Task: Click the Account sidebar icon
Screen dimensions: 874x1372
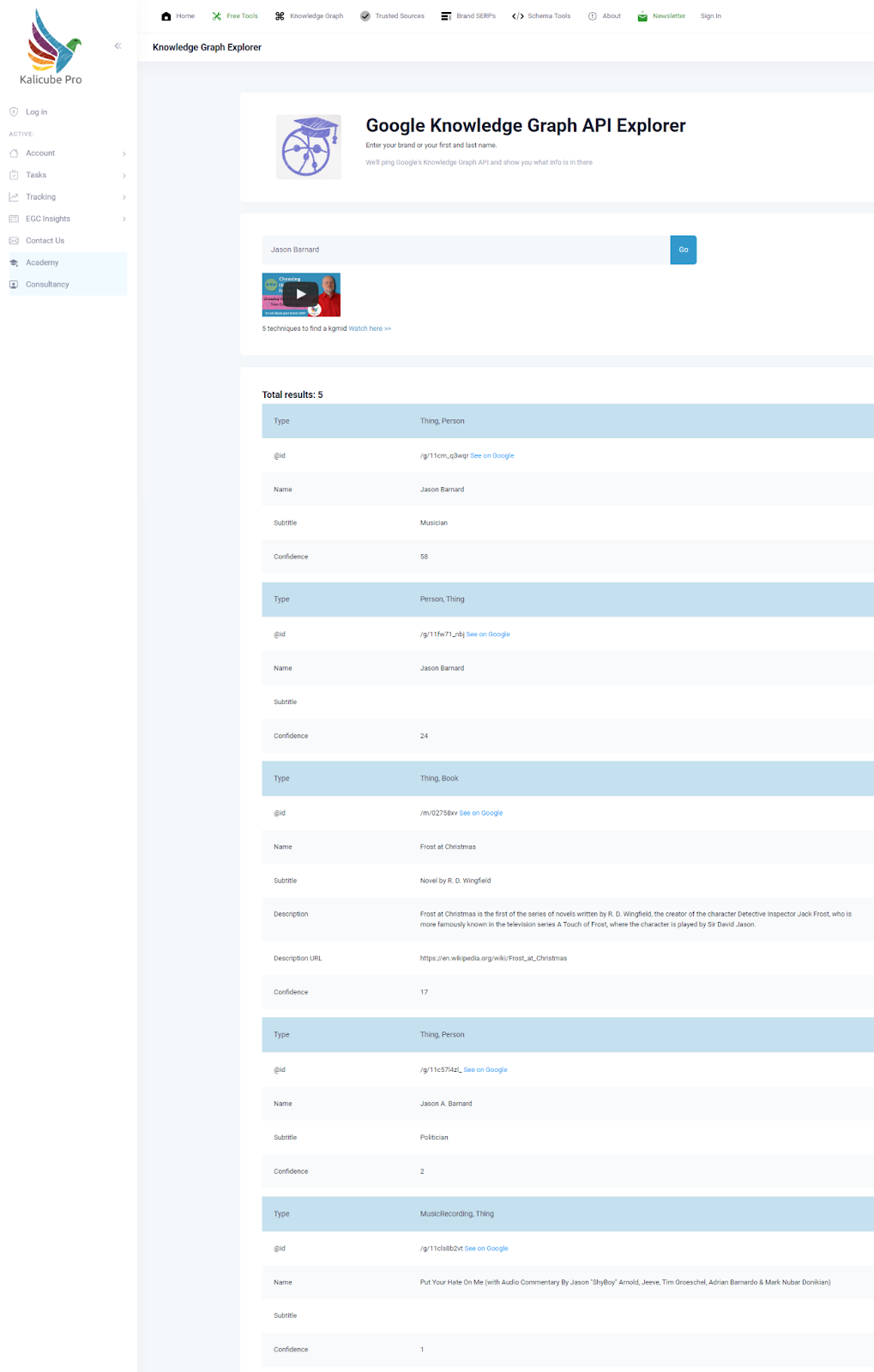Action: tap(14, 153)
